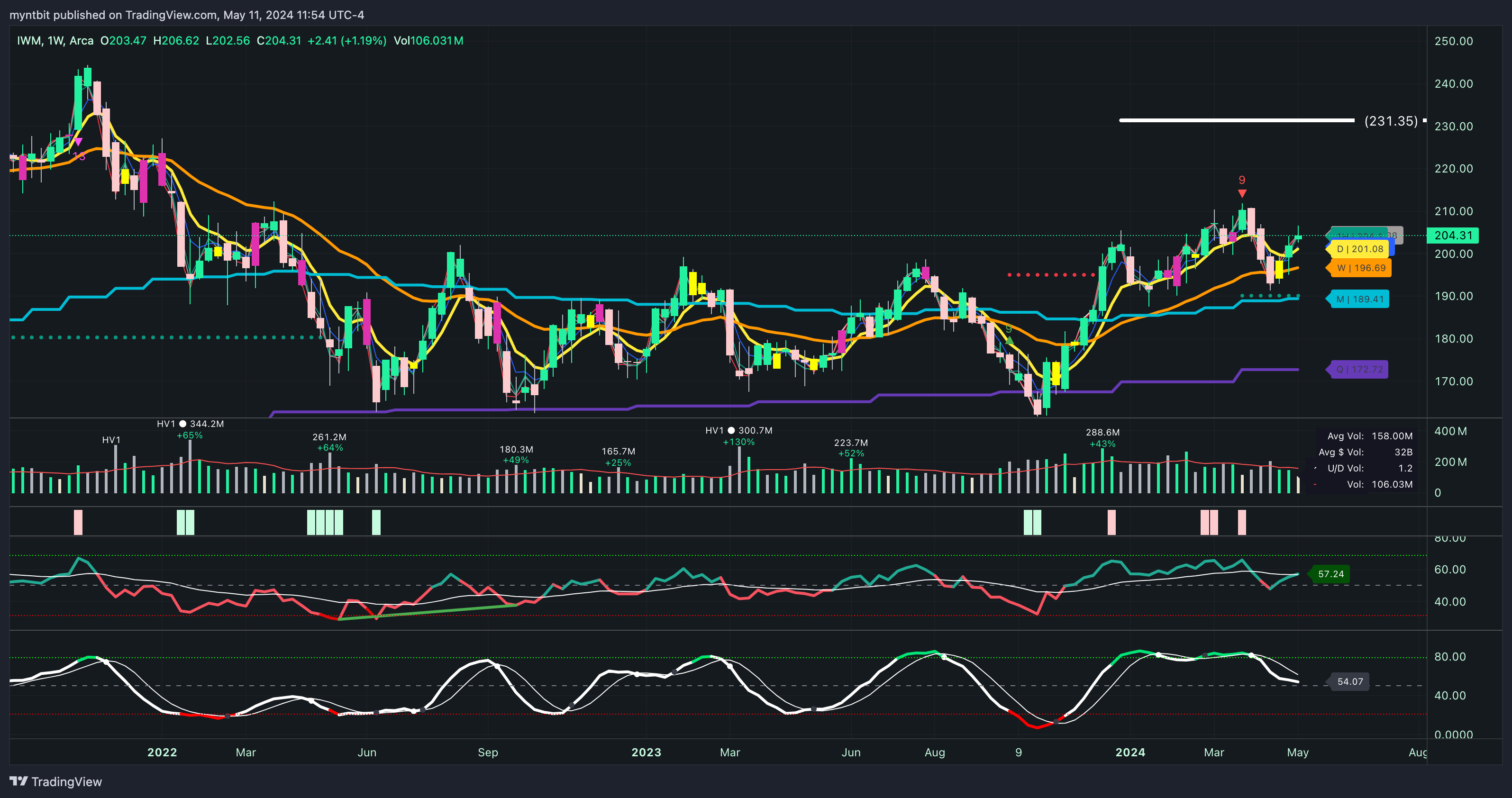The width and height of the screenshot is (1512, 798).
Task: Click the white dot beside HV1 300.7M
Action: tap(731, 431)
